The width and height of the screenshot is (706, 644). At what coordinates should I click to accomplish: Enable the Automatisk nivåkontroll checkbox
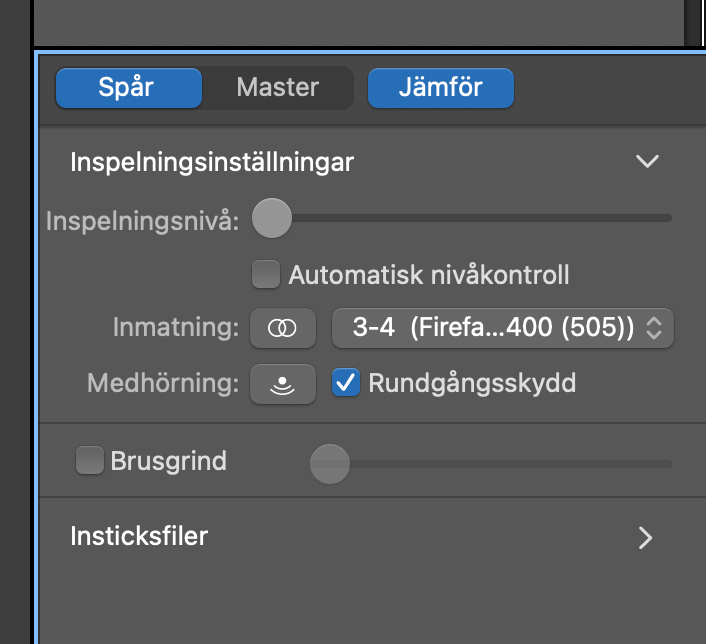pos(265,274)
